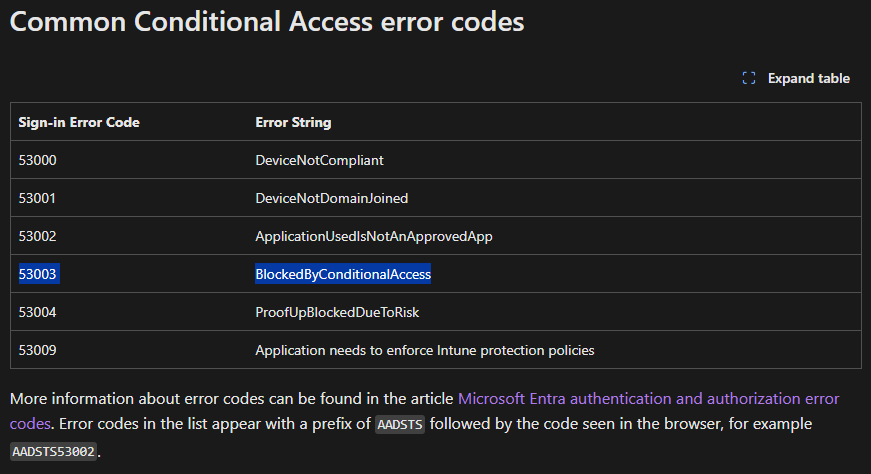Screen dimensions: 871x474
Task: Click the highlighted 53003 error code
Action: [38, 274]
